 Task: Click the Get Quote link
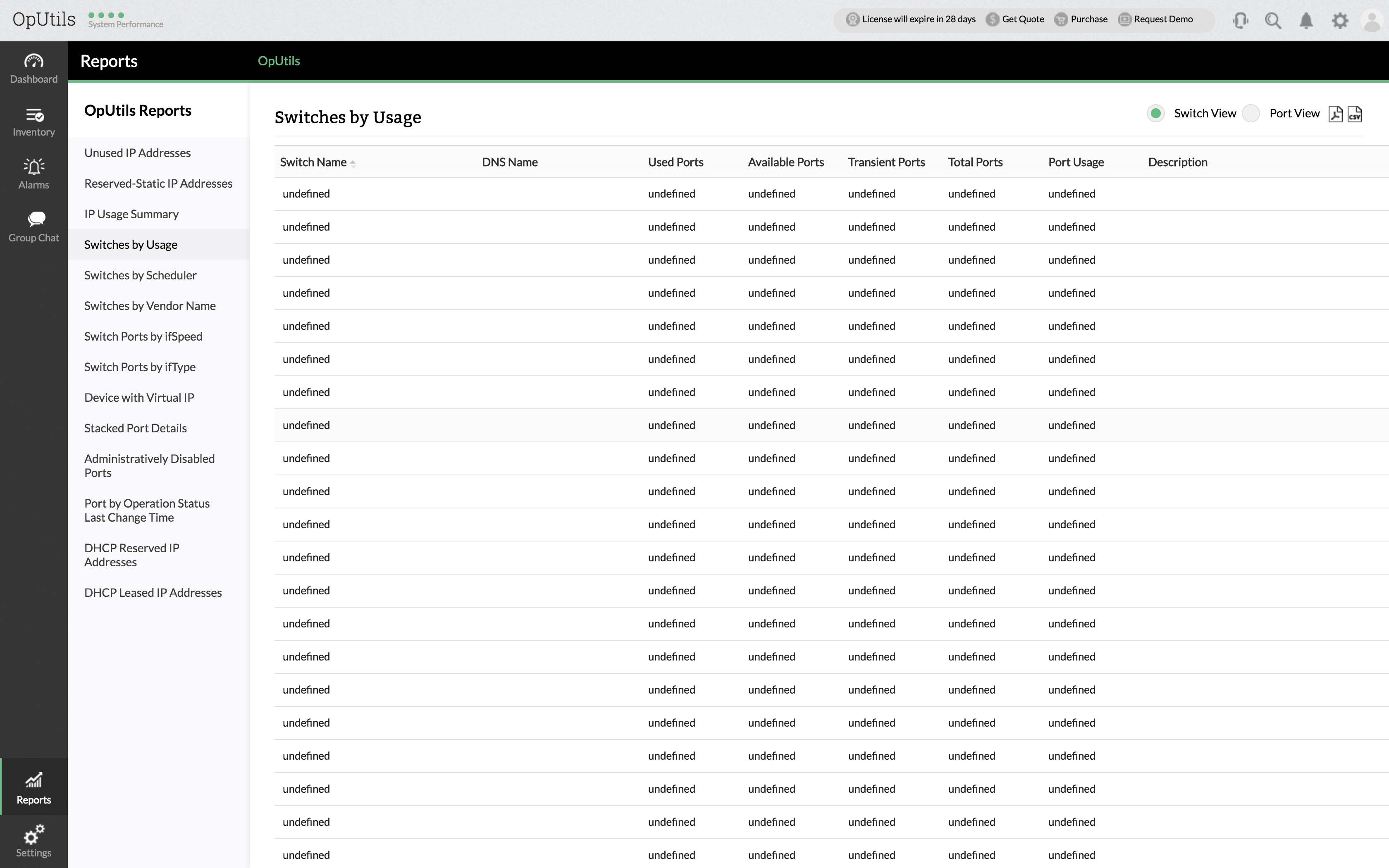1022,19
